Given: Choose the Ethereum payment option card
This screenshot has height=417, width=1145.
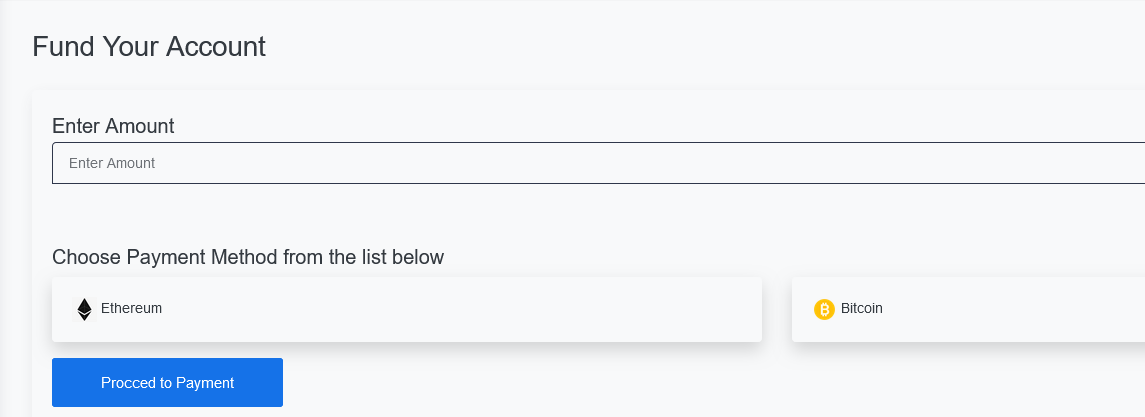Looking at the screenshot, I should tap(407, 309).
